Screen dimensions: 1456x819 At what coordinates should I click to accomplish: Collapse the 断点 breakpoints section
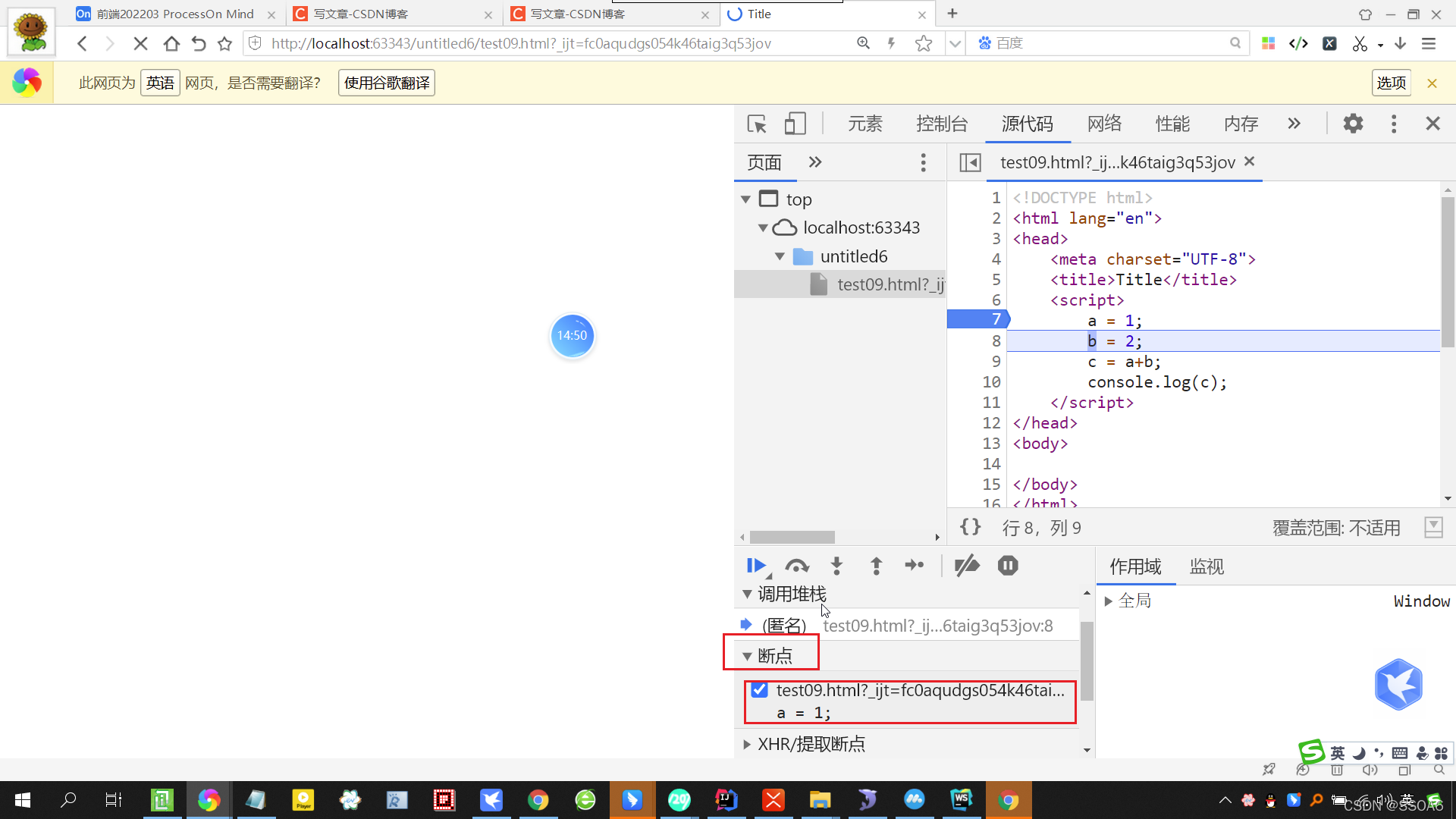pos(746,656)
